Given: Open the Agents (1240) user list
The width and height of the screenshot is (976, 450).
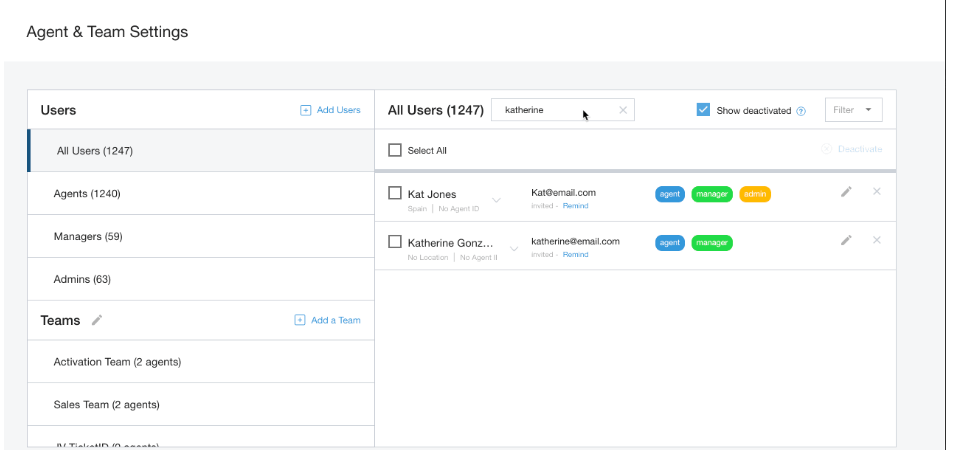Looking at the screenshot, I should [87, 193].
